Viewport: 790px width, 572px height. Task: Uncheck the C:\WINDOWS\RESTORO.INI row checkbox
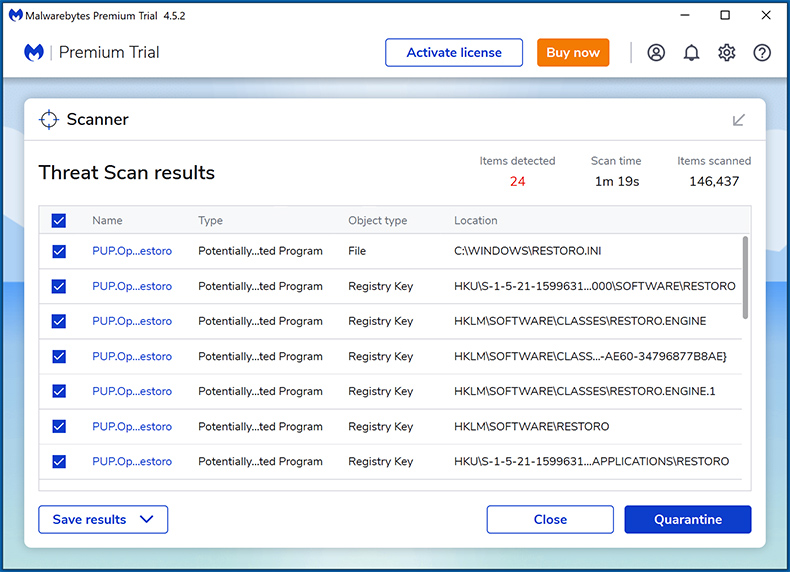(x=59, y=251)
